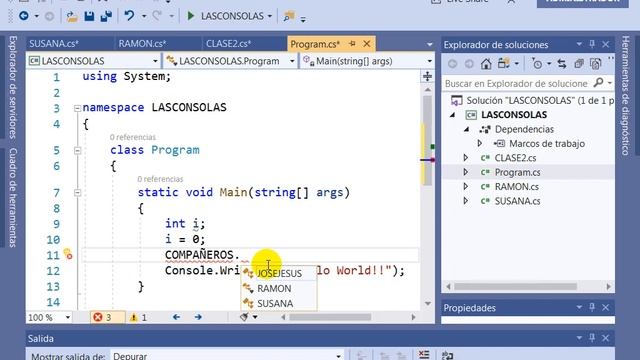The height and width of the screenshot is (360, 640).
Task: Select the Program.cs tab
Action: (315, 44)
